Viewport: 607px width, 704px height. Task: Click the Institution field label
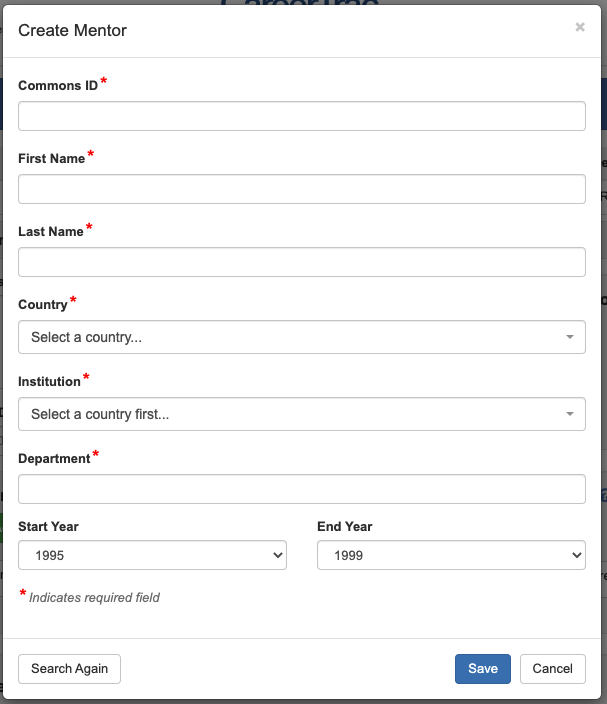(x=49, y=382)
